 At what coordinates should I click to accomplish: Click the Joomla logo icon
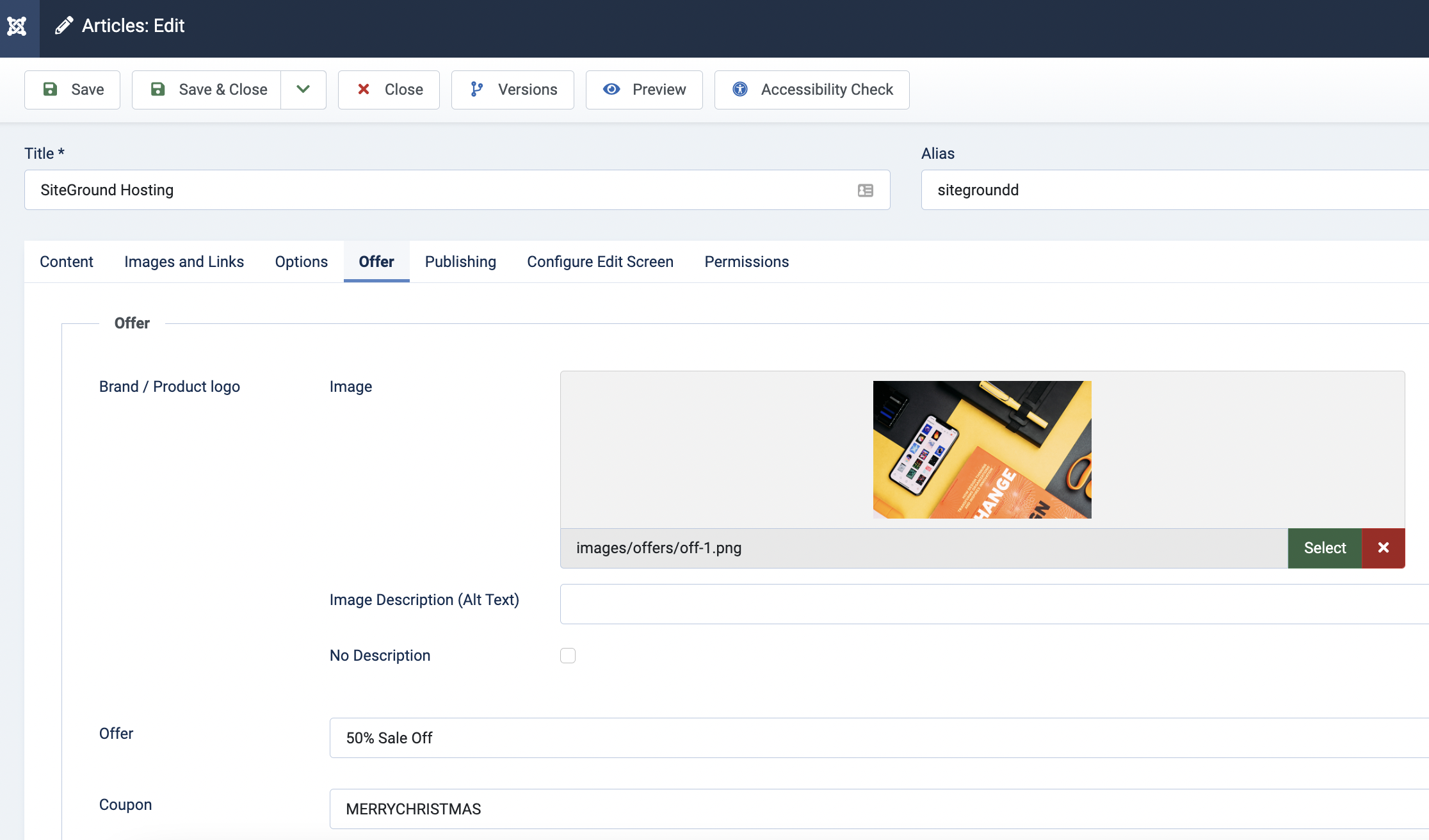click(x=17, y=26)
